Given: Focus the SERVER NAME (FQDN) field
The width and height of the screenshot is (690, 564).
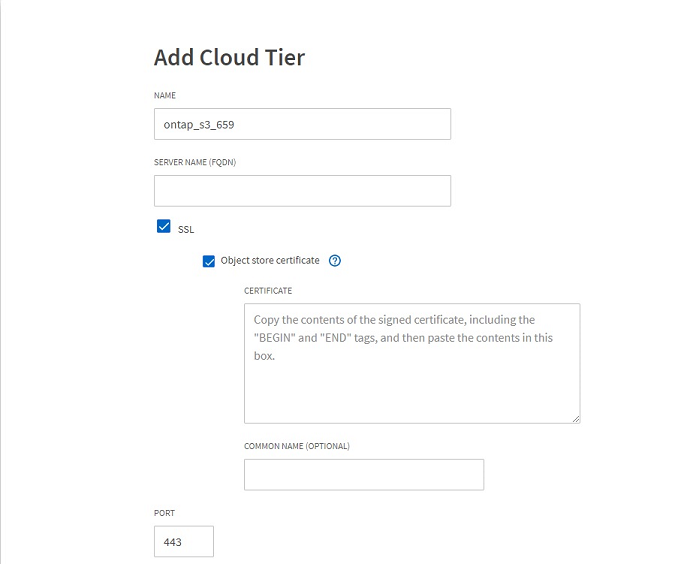Looking at the screenshot, I should pos(302,191).
